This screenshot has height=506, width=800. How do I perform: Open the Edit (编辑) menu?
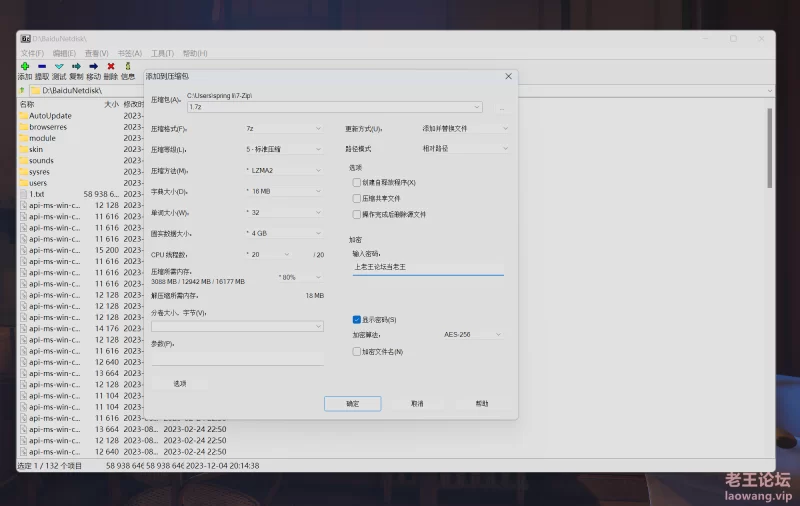(64, 53)
